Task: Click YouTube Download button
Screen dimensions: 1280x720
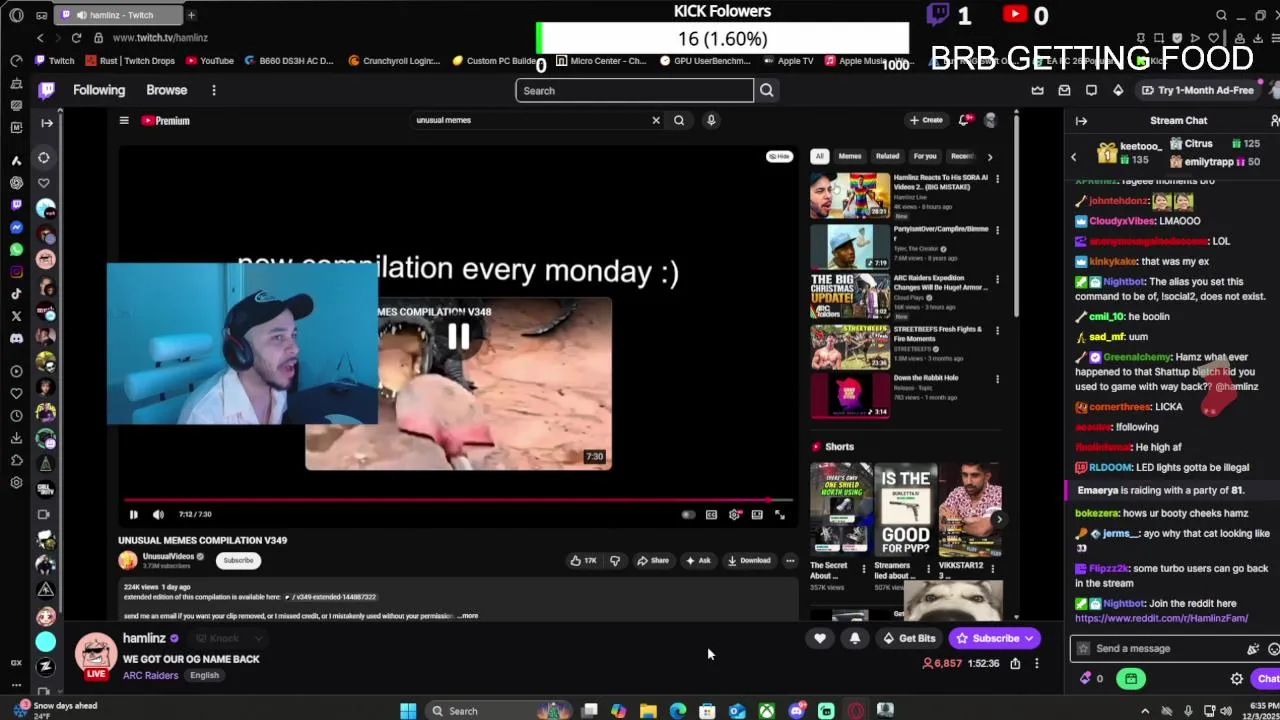Action: click(x=749, y=560)
